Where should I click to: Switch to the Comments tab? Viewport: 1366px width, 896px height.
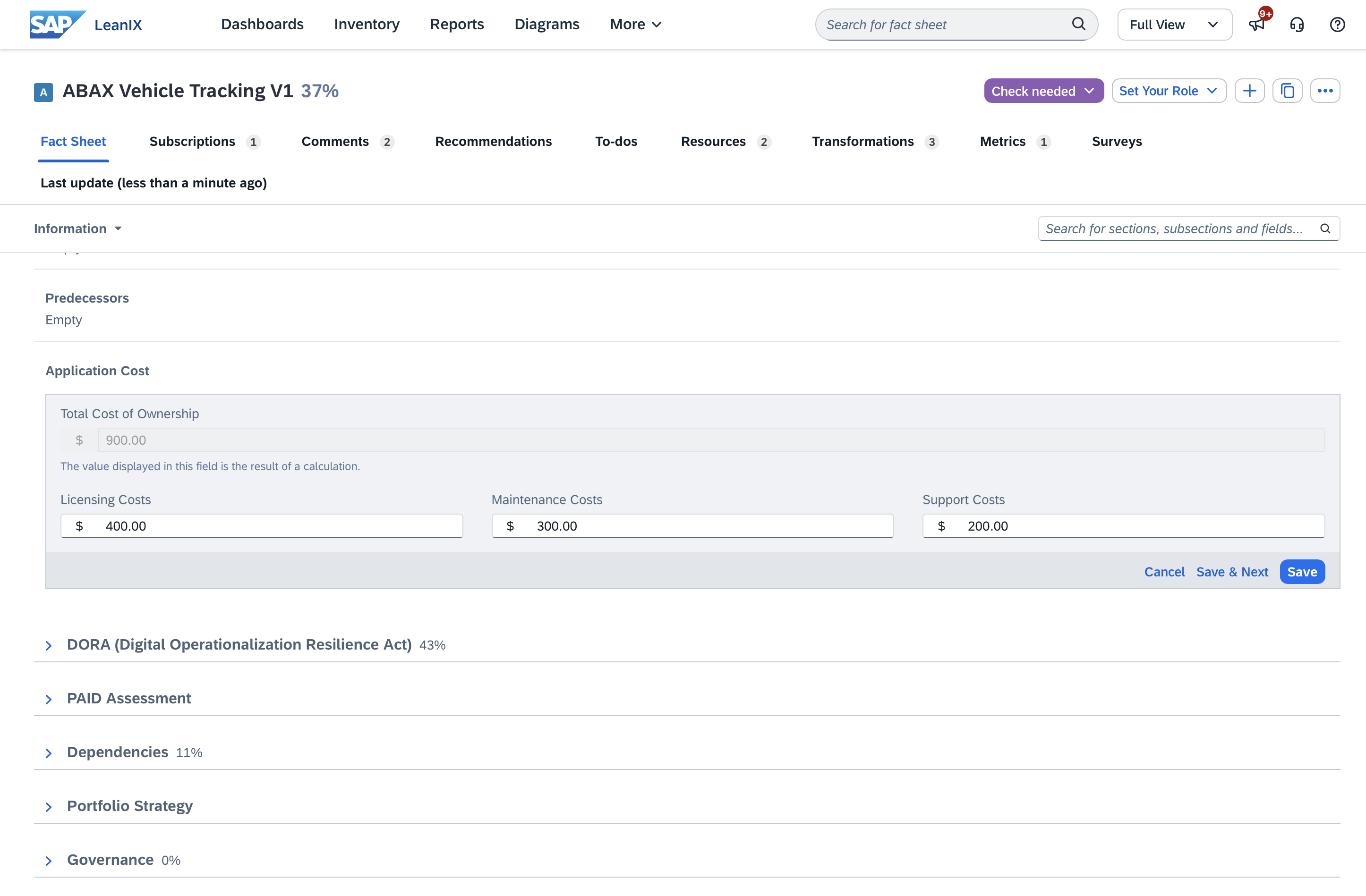[x=348, y=141]
